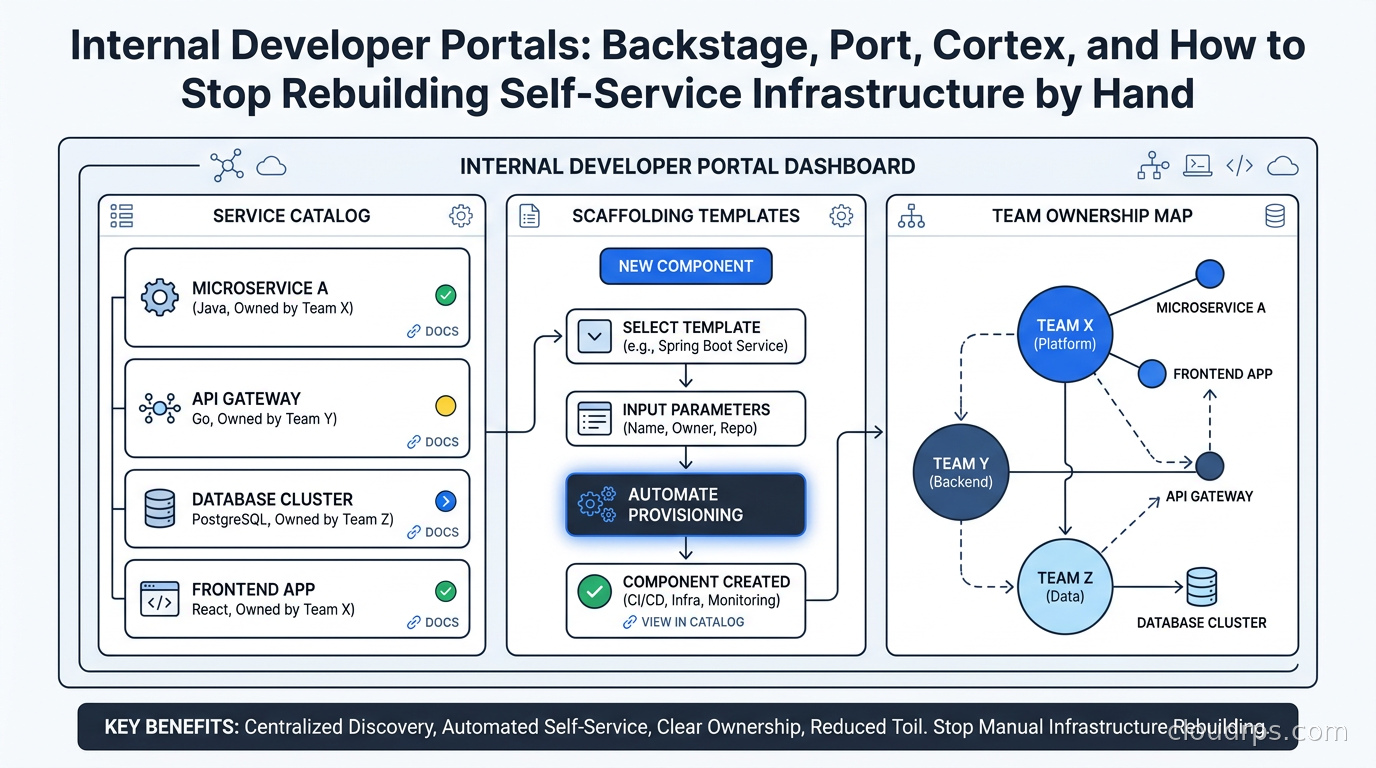This screenshot has height=768, width=1376.
Task: Click the Frontend App code window icon
Action: pos(160,598)
